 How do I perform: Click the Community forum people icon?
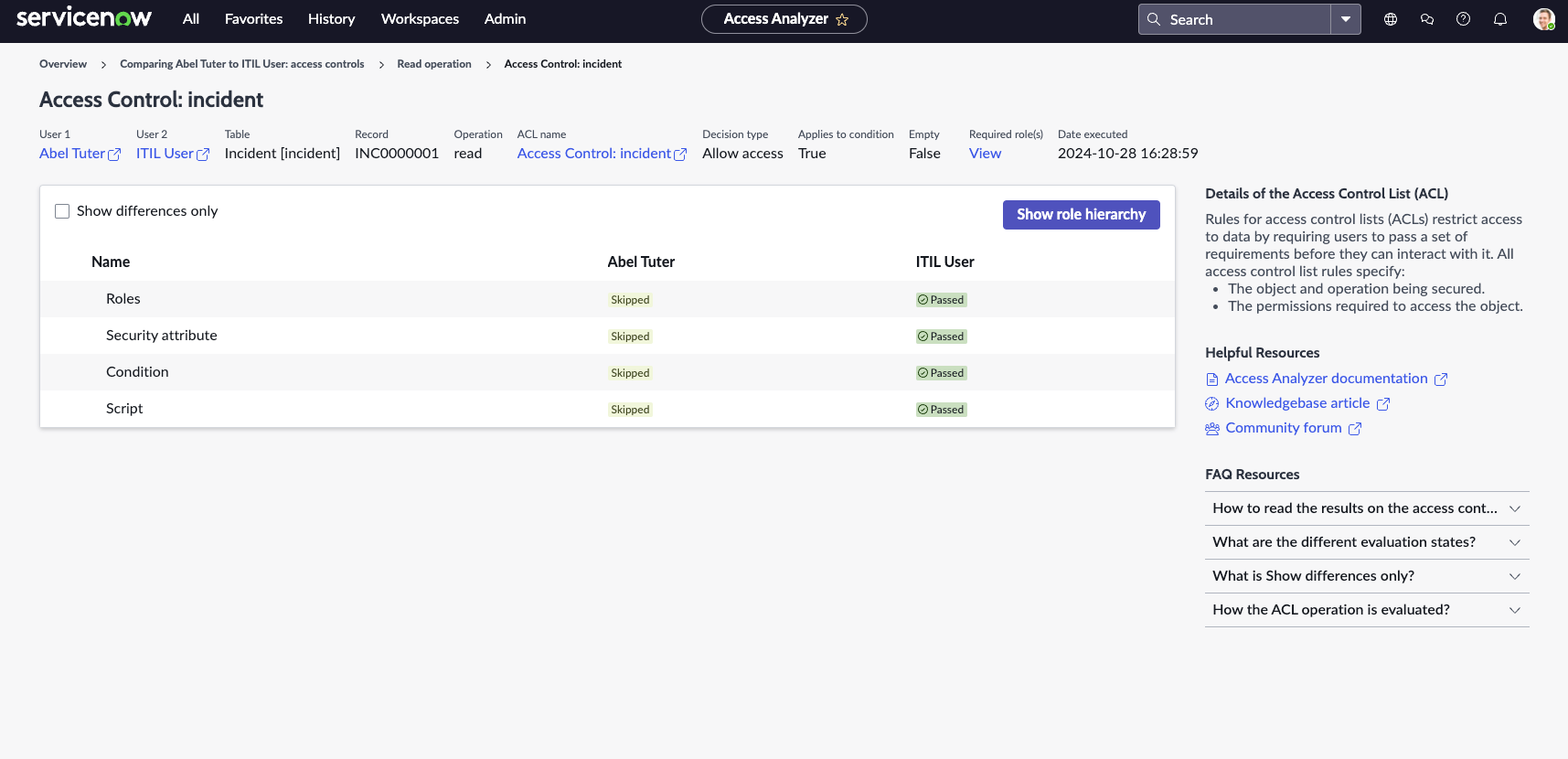(x=1212, y=429)
